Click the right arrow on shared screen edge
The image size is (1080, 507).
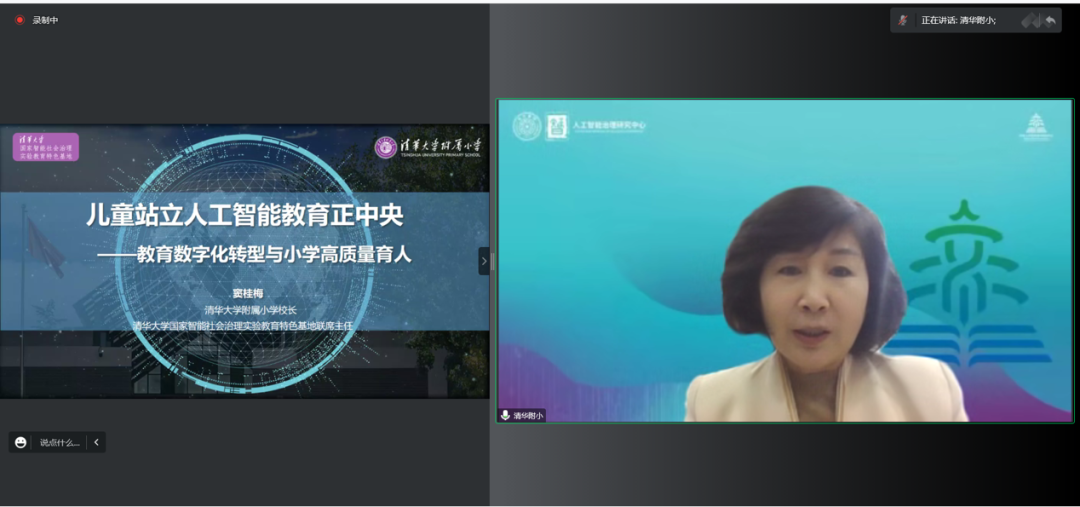tap(484, 261)
